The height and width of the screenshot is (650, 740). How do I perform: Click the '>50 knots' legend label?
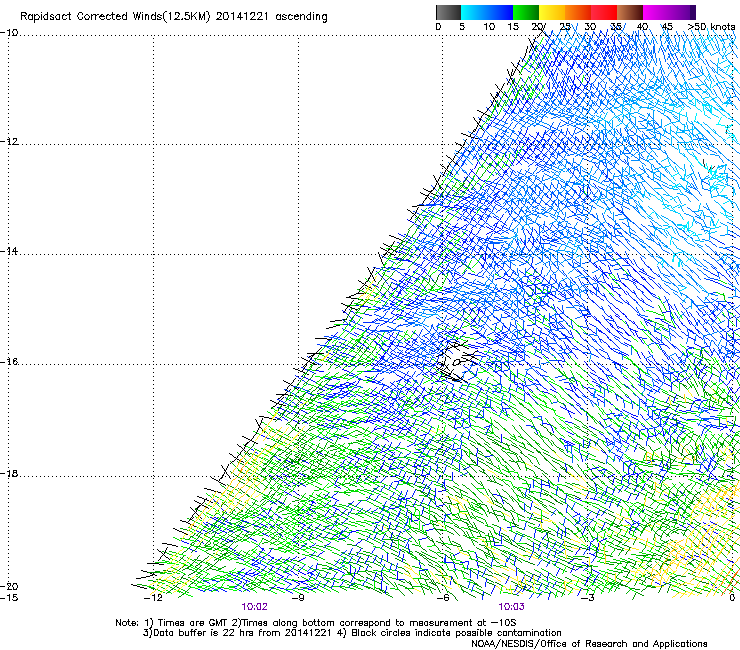[711, 27]
